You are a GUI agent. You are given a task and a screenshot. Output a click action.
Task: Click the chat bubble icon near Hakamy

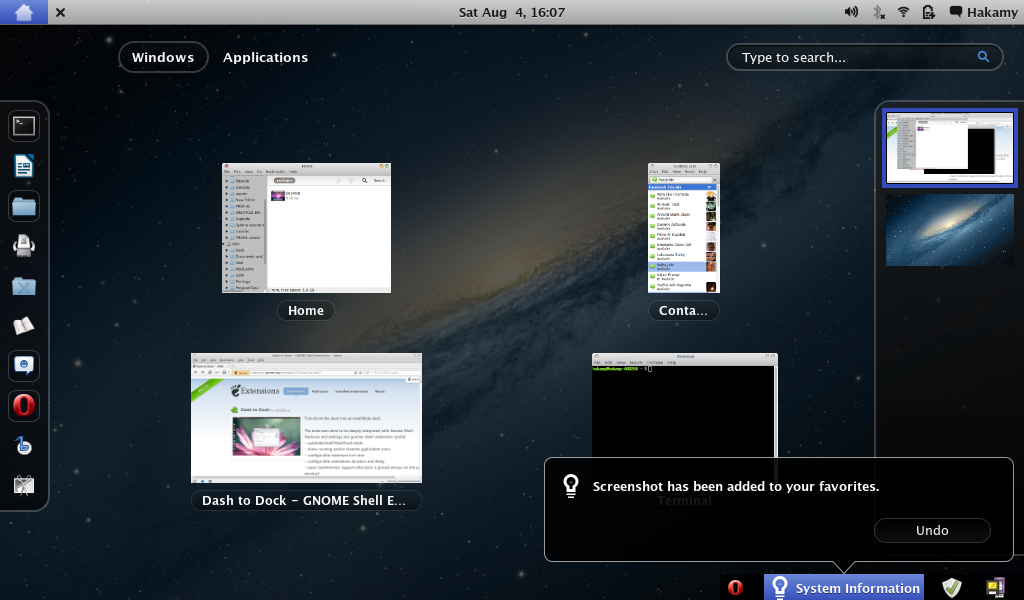coord(955,12)
